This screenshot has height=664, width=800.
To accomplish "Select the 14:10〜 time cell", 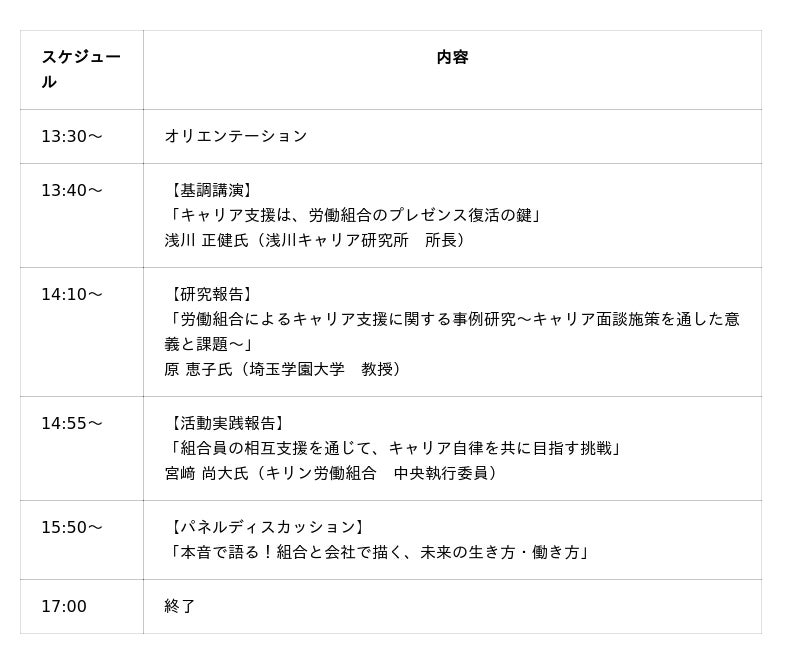I will [71, 294].
